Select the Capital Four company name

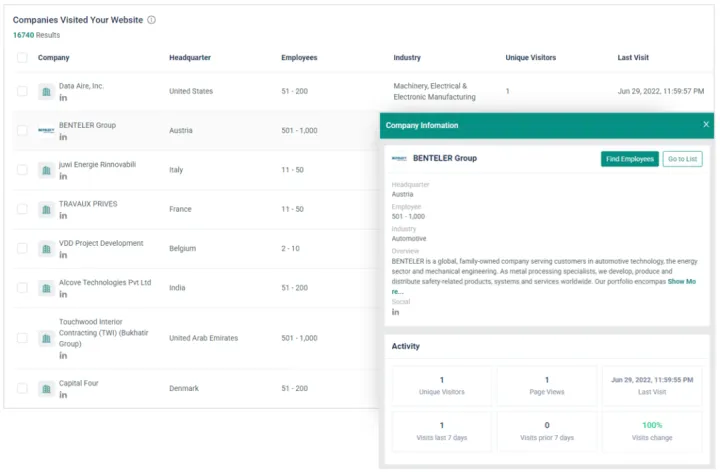tap(79, 383)
